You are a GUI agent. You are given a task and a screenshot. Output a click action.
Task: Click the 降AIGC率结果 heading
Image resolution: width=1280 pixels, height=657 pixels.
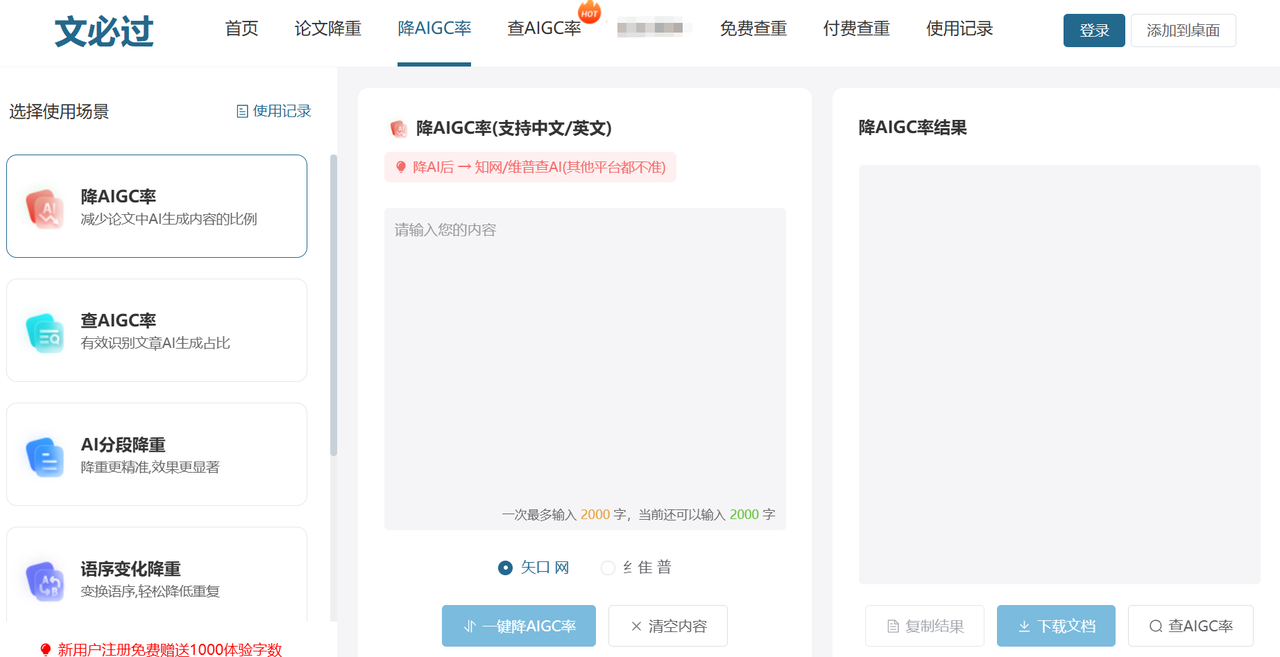(x=913, y=128)
